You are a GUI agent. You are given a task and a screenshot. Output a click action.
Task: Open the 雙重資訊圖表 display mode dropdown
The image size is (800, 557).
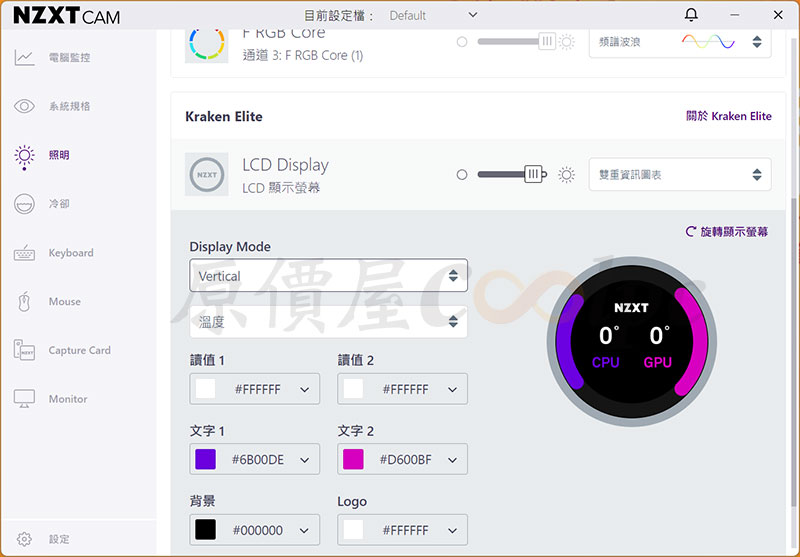click(680, 175)
